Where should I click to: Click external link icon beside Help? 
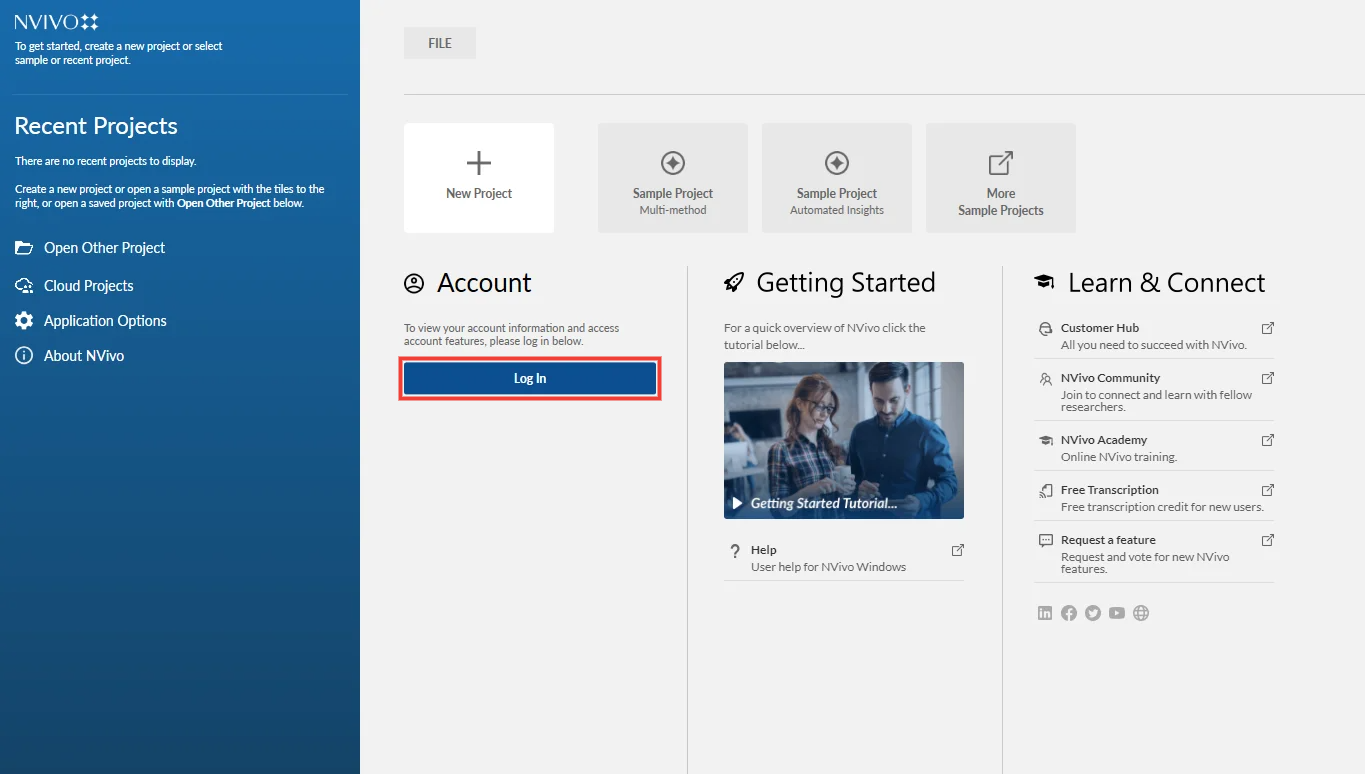tap(957, 550)
